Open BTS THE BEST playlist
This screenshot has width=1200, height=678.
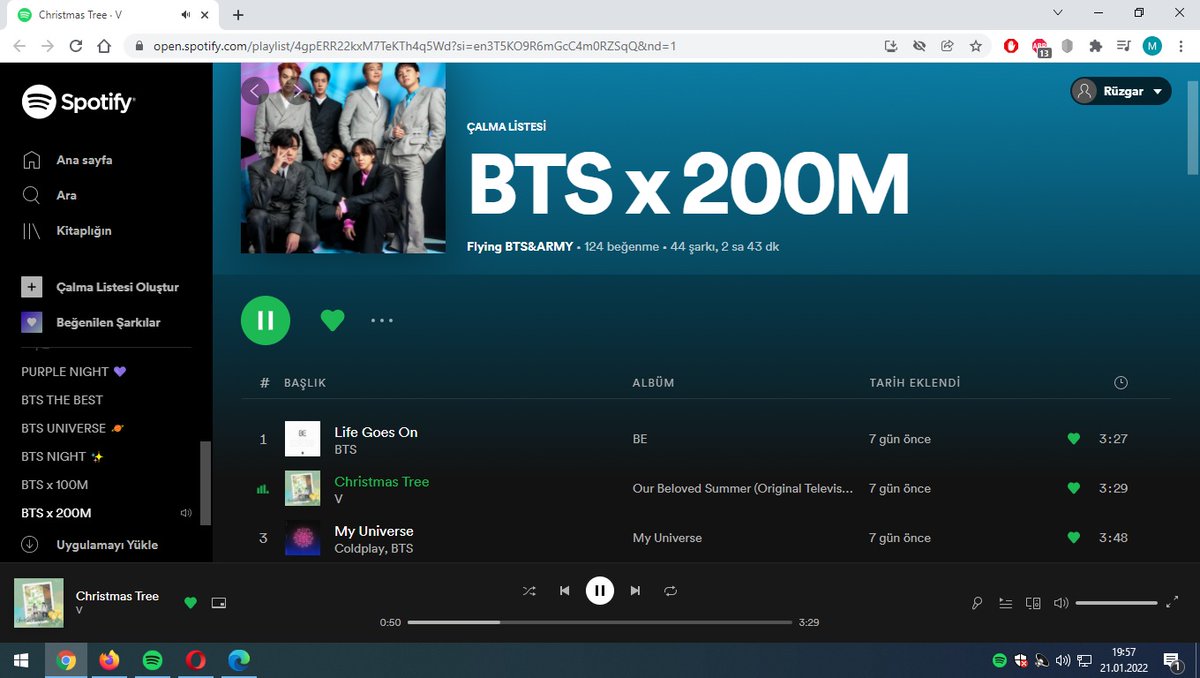62,400
